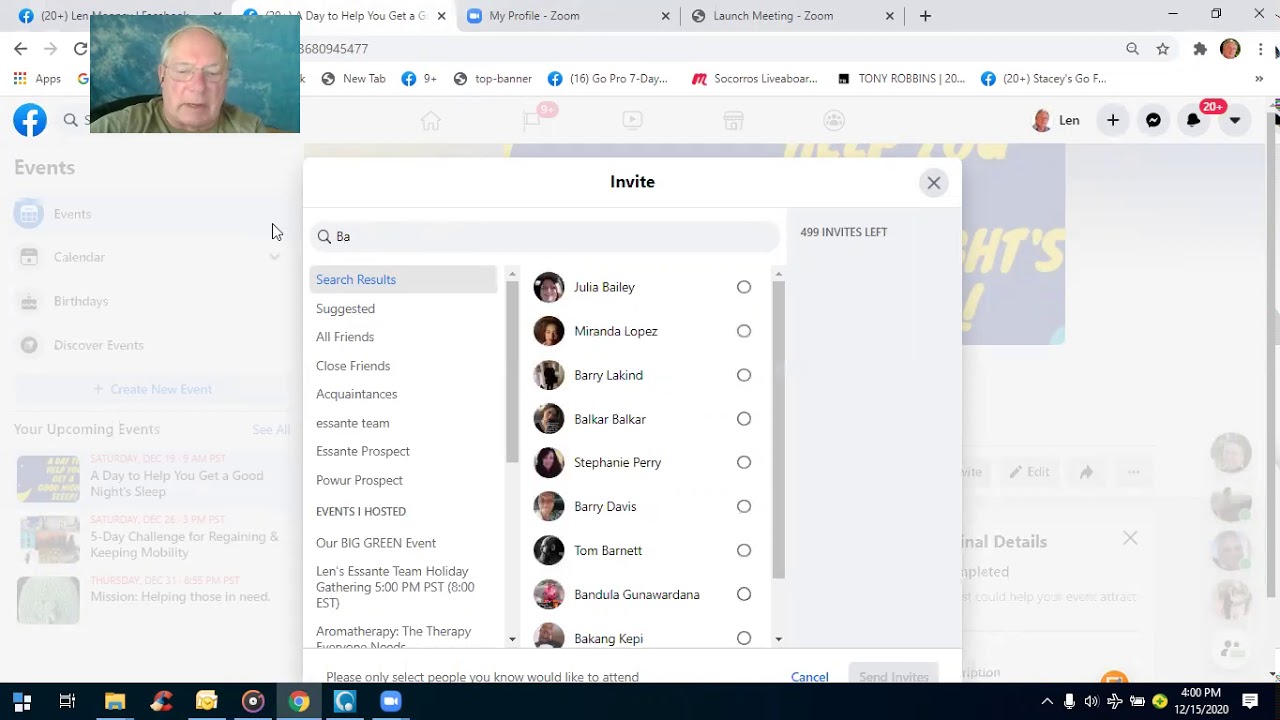Screen dimensions: 1280x720
Task: Go to Facebook Home via the house icon
Action: tap(431, 120)
